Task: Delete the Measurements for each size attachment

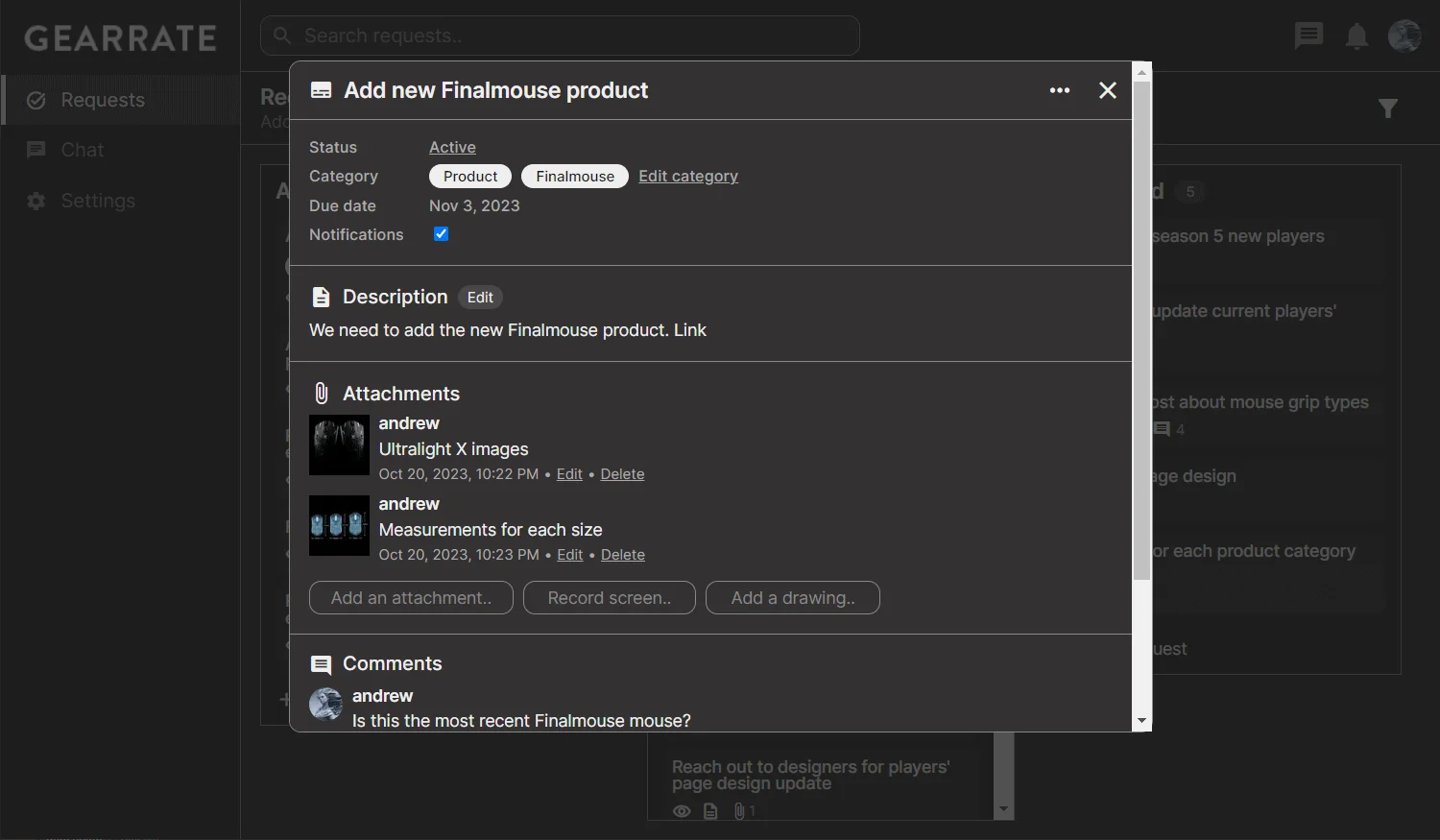Action: pos(623,555)
